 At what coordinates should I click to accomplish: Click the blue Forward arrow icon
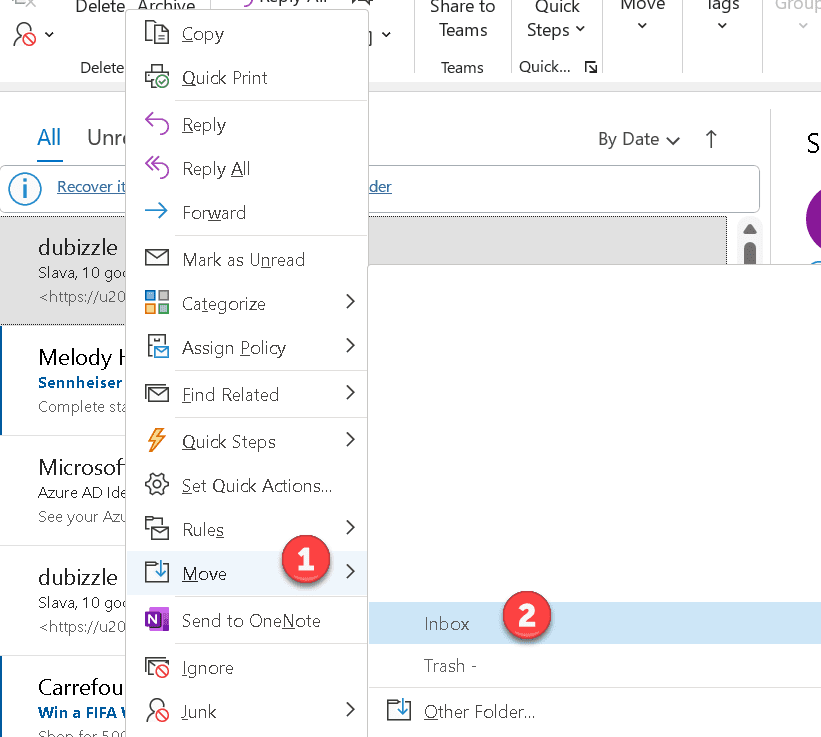pos(156,211)
